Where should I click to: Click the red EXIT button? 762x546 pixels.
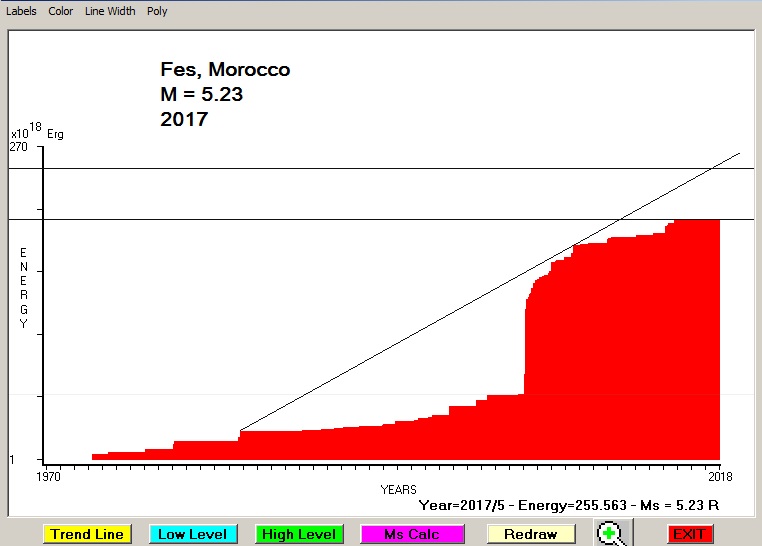coord(690,535)
